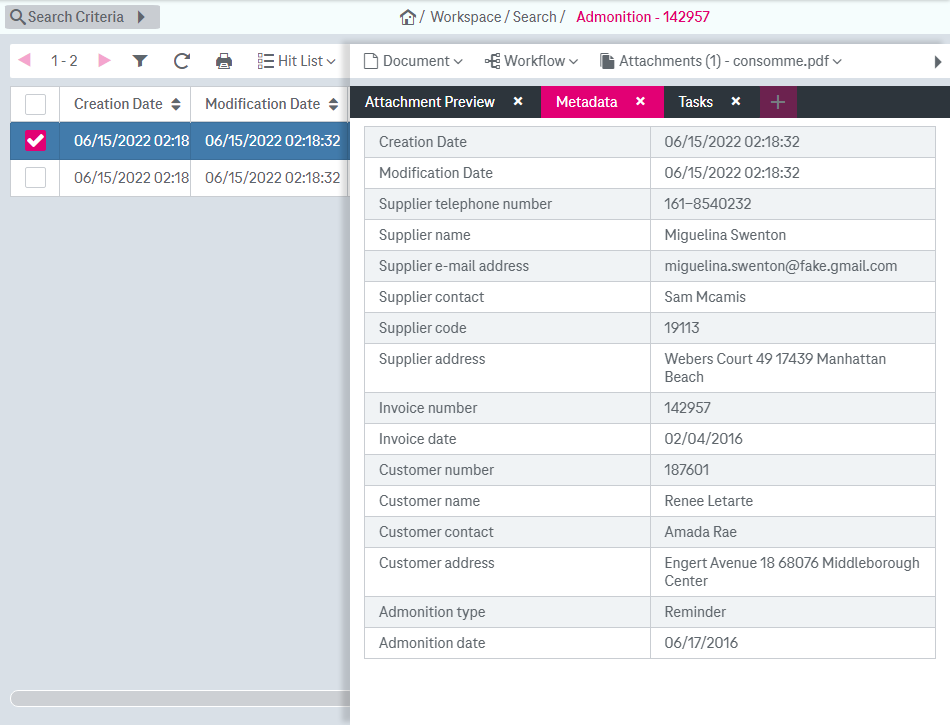Click supplier contact Sam Mcamis
The image size is (950, 725).
click(705, 297)
